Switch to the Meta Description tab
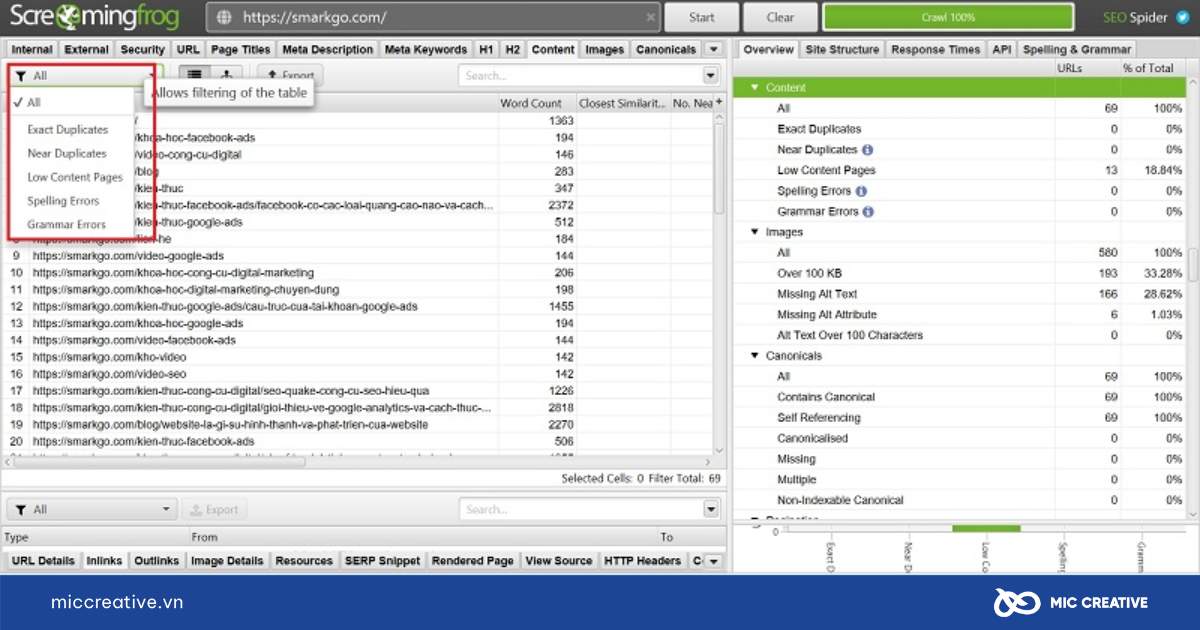Viewport: 1200px width, 630px height. (327, 49)
